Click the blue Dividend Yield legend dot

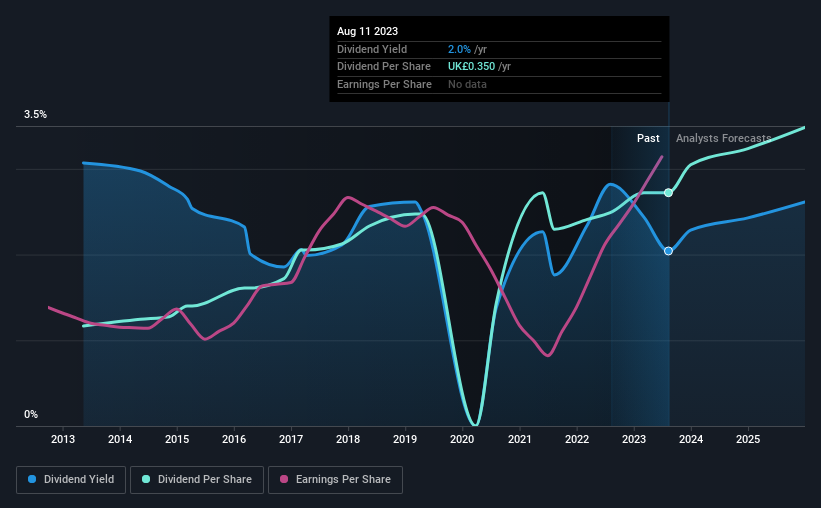tap(32, 479)
